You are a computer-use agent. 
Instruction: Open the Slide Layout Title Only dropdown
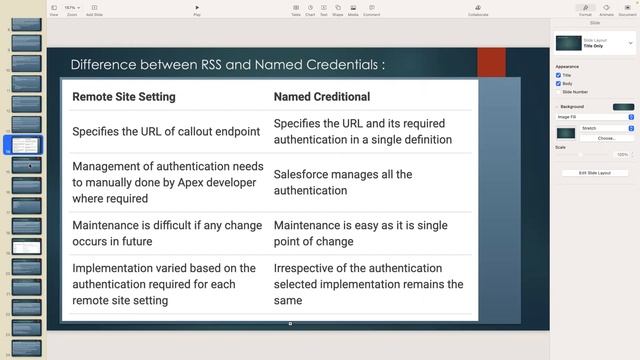(595, 43)
